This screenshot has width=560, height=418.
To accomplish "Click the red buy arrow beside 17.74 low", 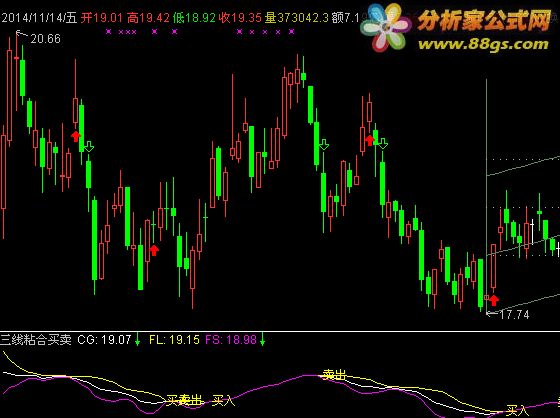I will pos(494,300).
